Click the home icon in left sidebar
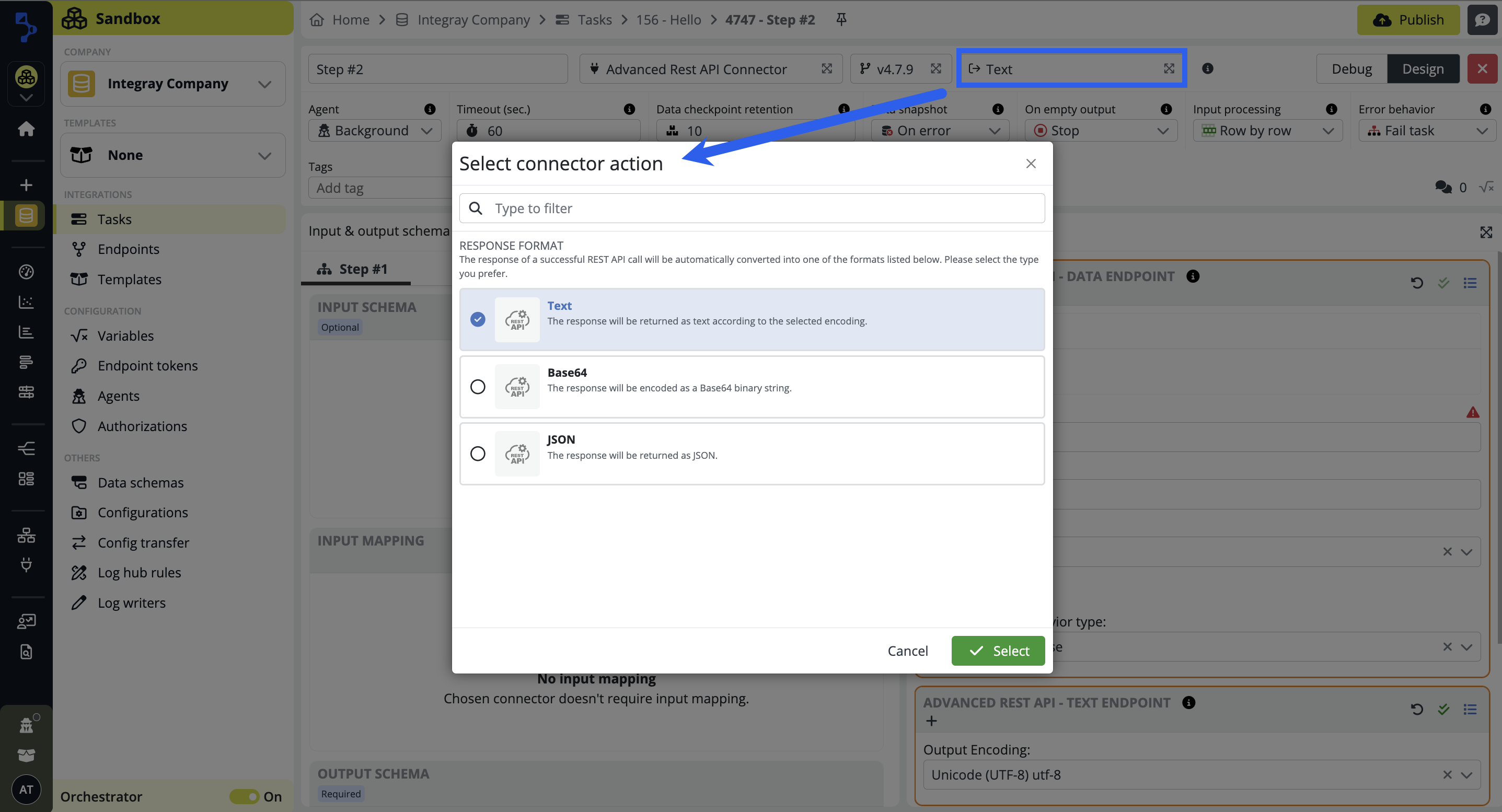 click(x=26, y=129)
